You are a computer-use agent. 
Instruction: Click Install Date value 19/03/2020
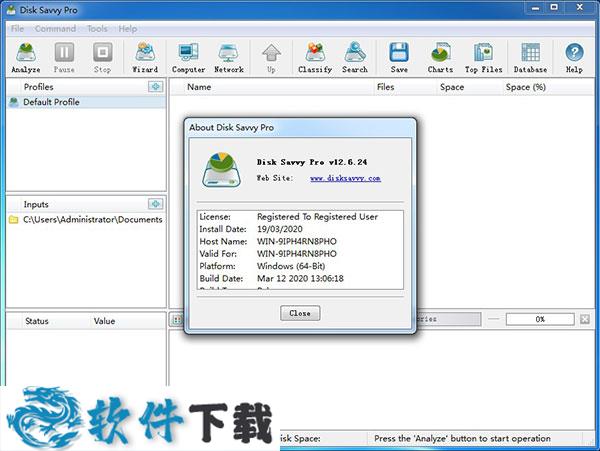(x=280, y=229)
